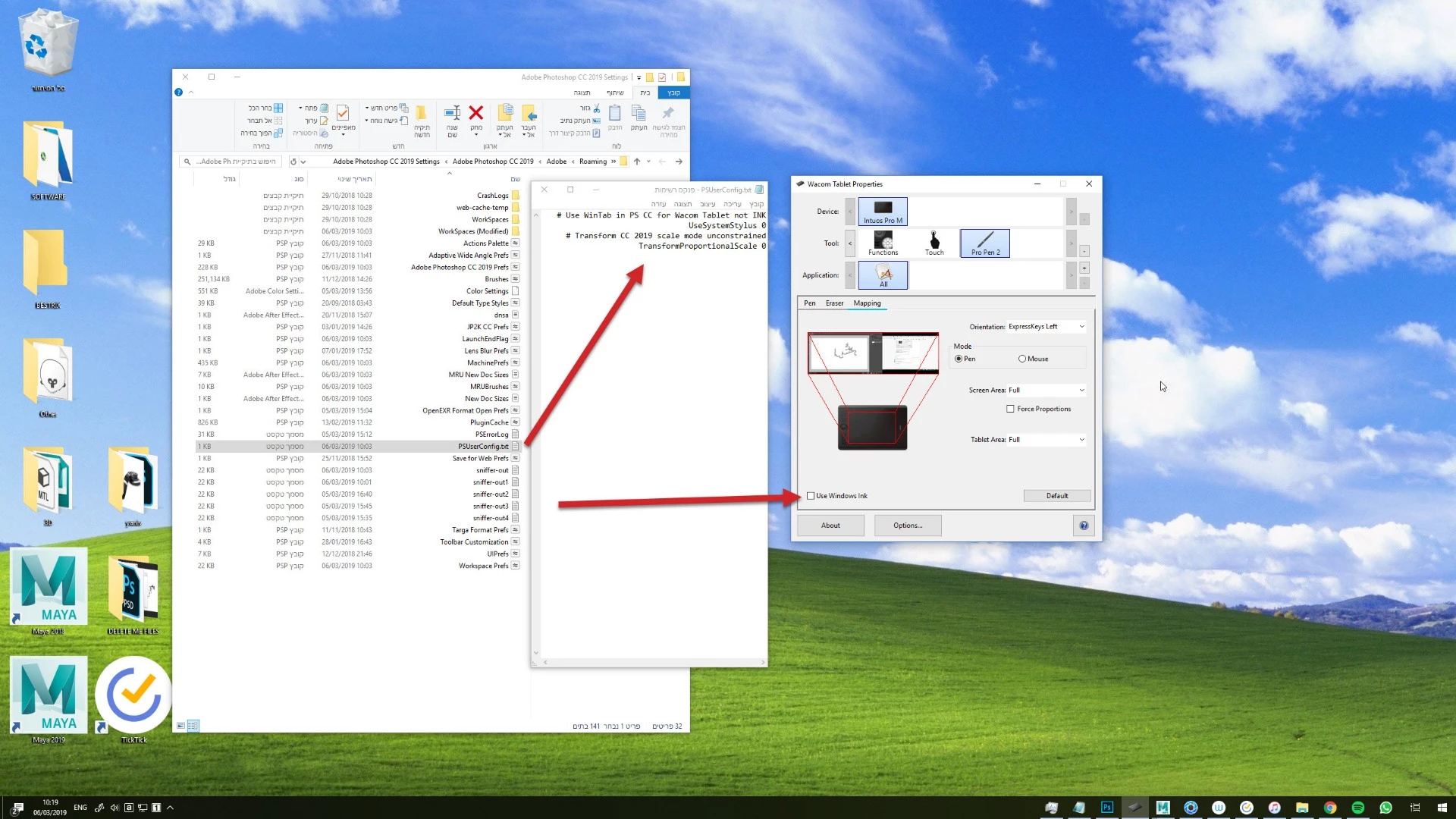Click the Wacom help question mark icon
The image size is (1456, 819).
point(1084,526)
